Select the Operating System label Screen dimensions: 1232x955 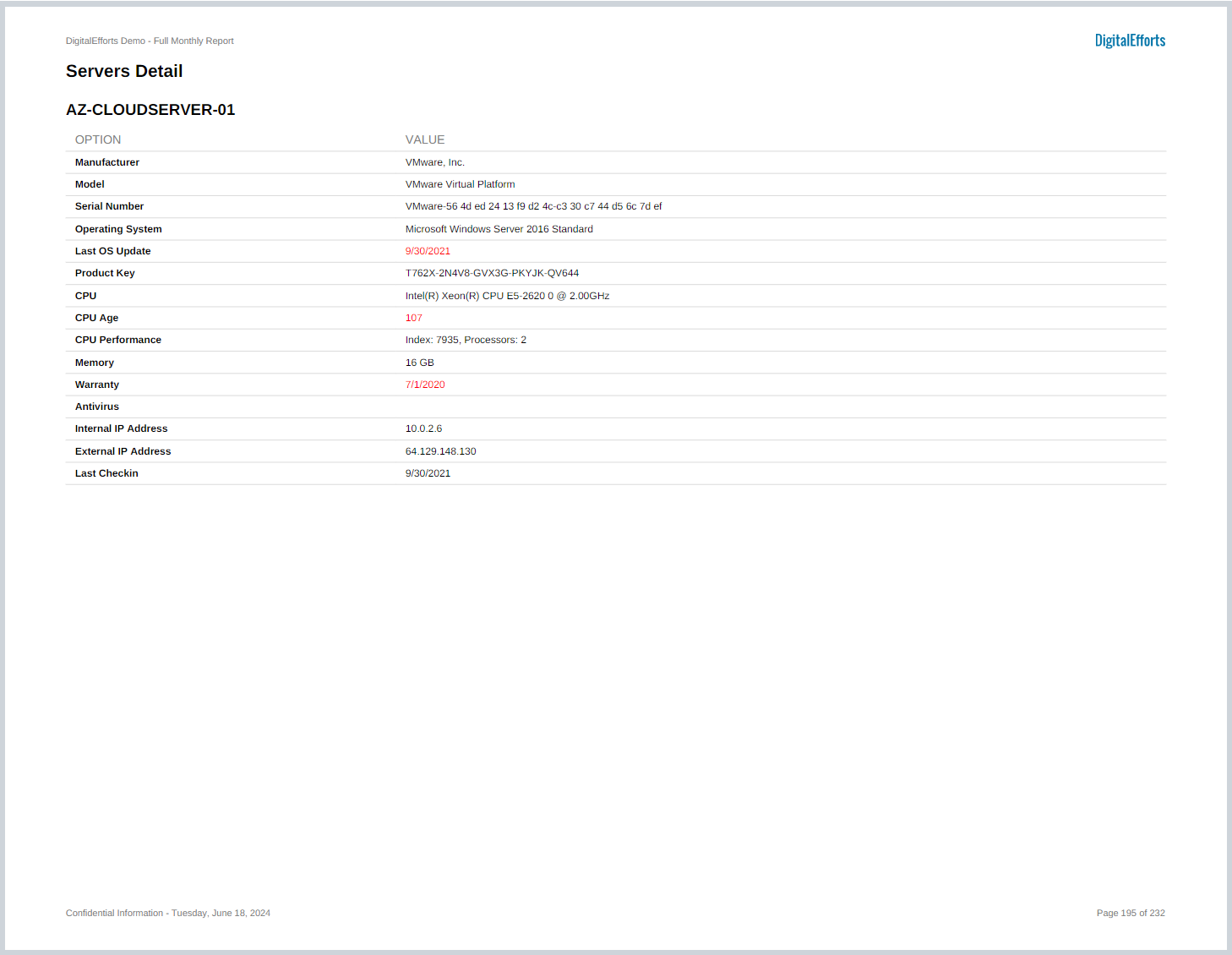[118, 229]
